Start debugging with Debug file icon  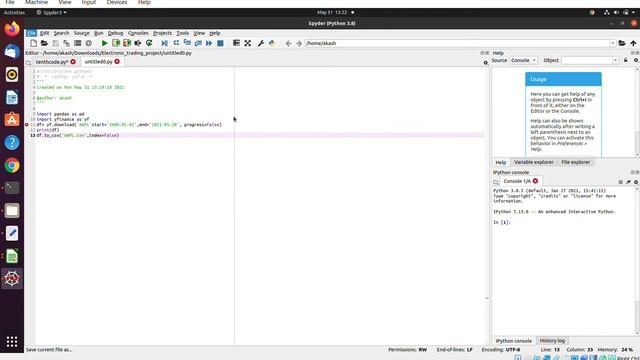click(x=164, y=43)
